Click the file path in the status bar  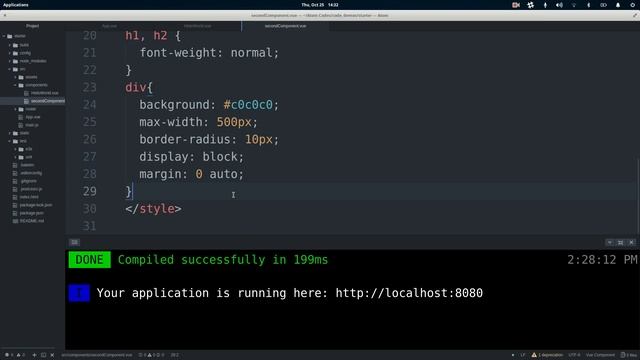[97, 355]
